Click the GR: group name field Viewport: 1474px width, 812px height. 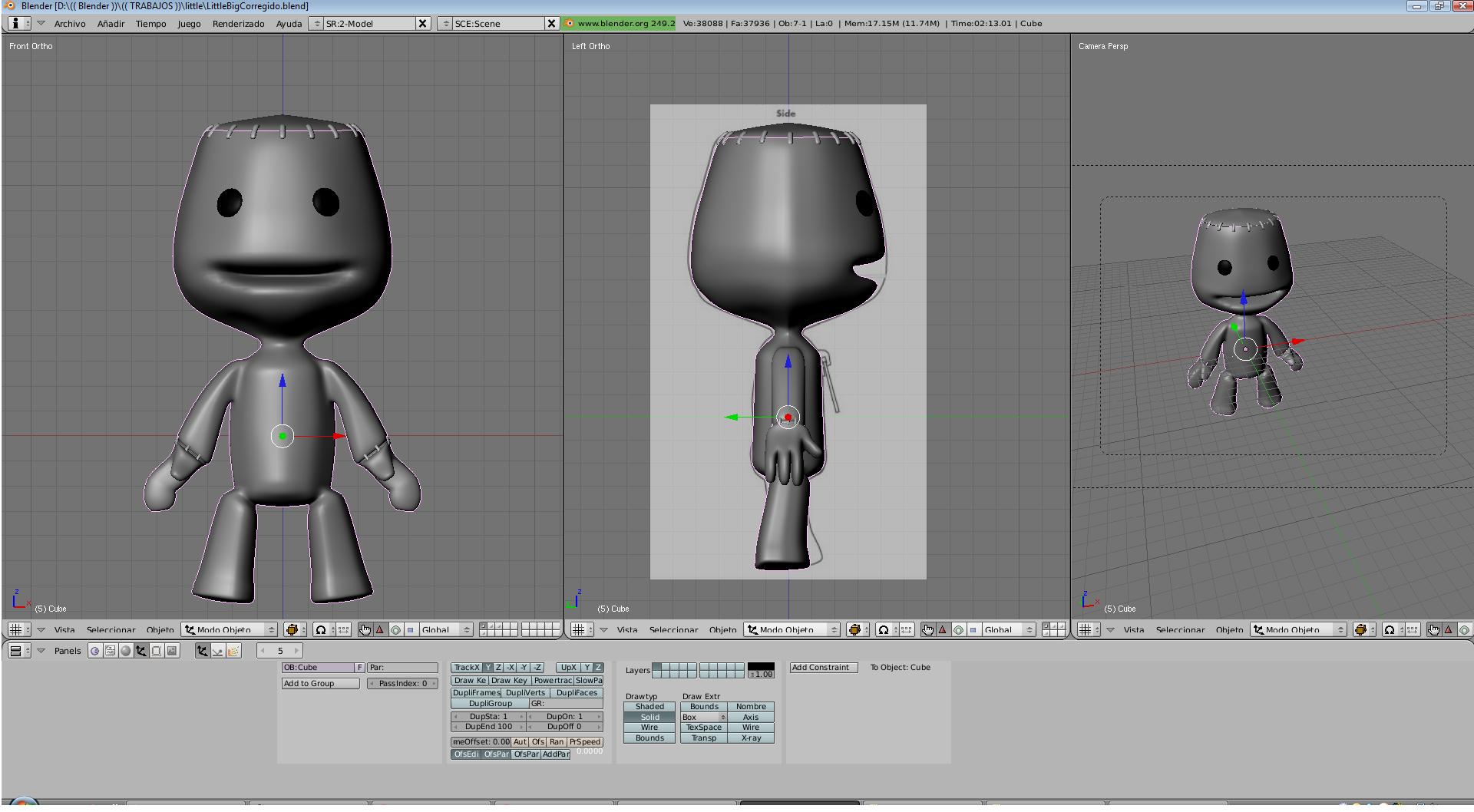pyautogui.click(x=567, y=704)
